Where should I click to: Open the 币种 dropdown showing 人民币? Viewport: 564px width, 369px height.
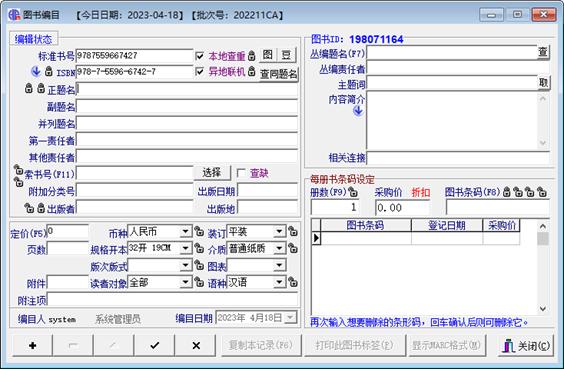[x=185, y=231]
